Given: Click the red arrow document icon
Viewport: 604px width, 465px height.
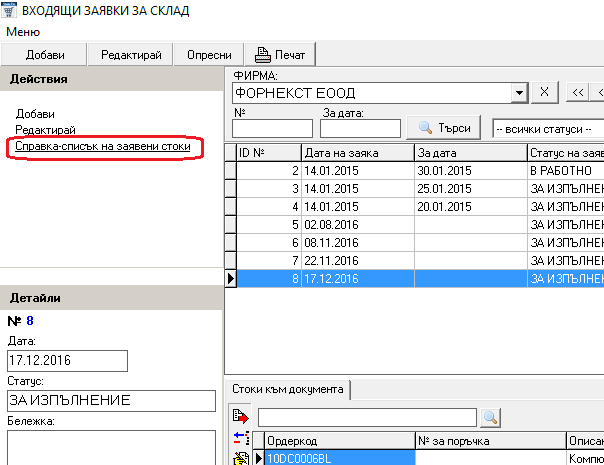Looking at the screenshot, I should point(241,416).
